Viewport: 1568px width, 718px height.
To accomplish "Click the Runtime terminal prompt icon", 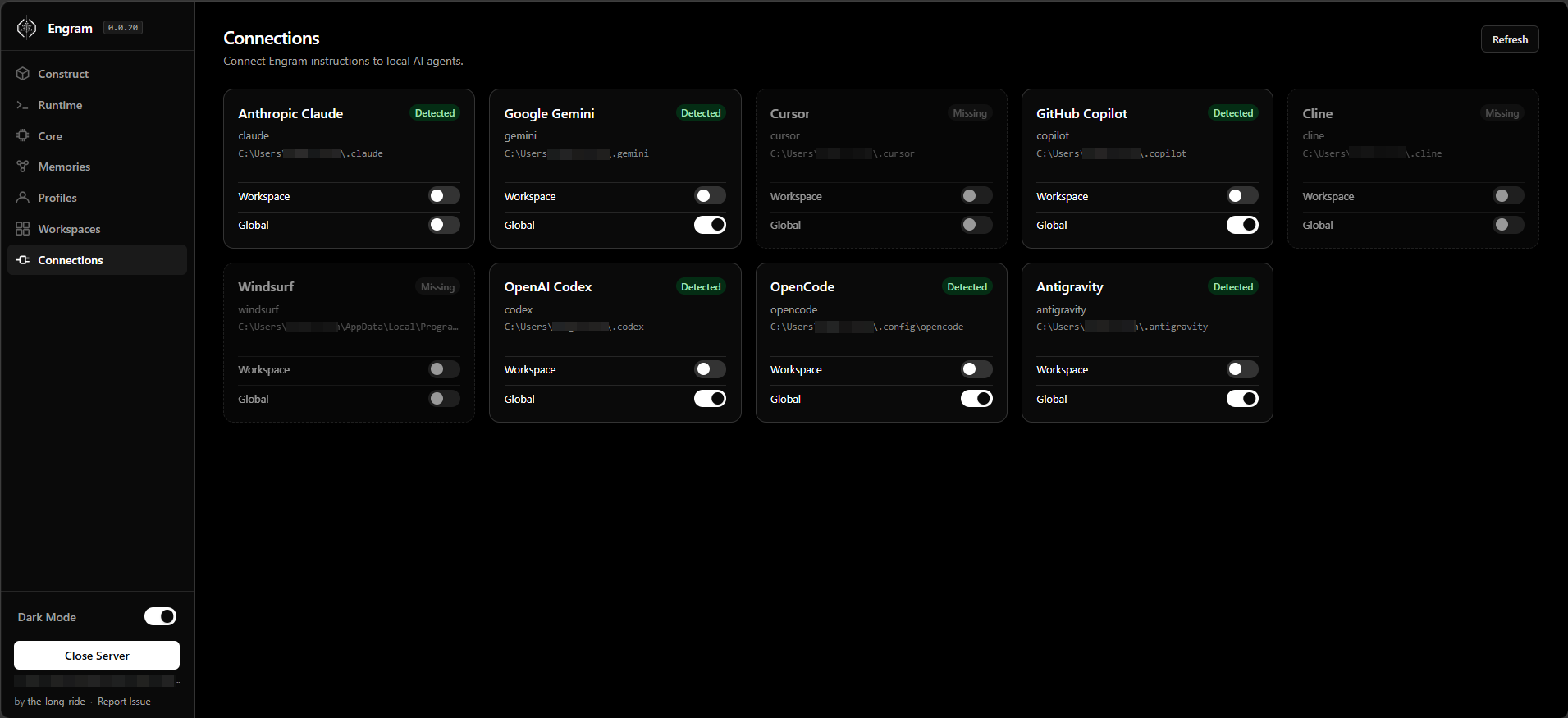I will tap(23, 105).
